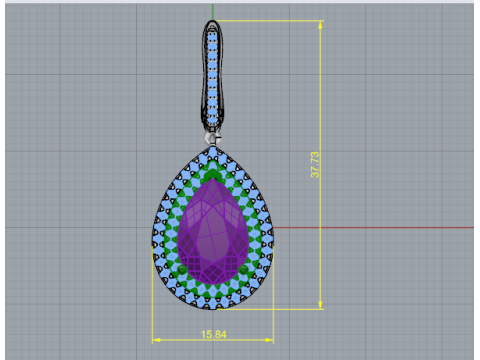Select the green prong at lower left
Image resolution: width=480 pixels, height=360 pixels.
[182, 269]
